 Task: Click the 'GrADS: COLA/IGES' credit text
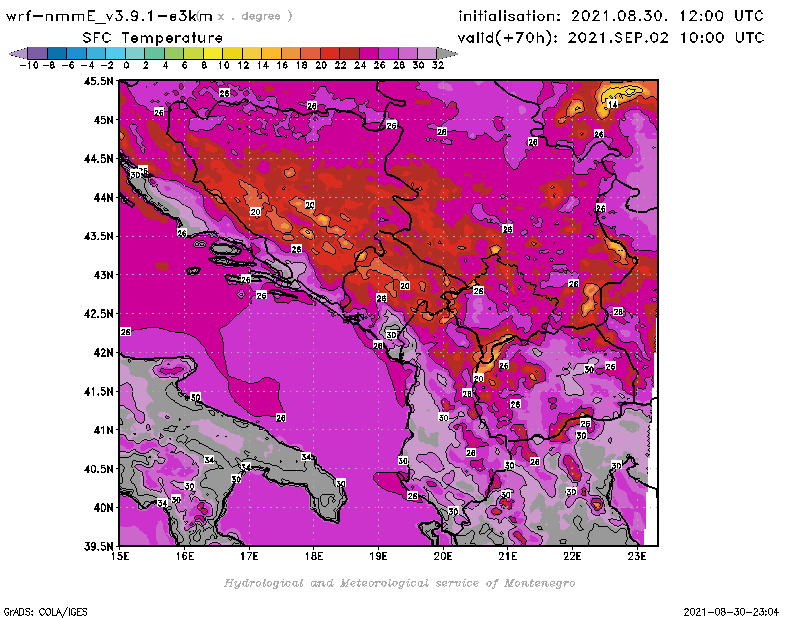pos(46,612)
